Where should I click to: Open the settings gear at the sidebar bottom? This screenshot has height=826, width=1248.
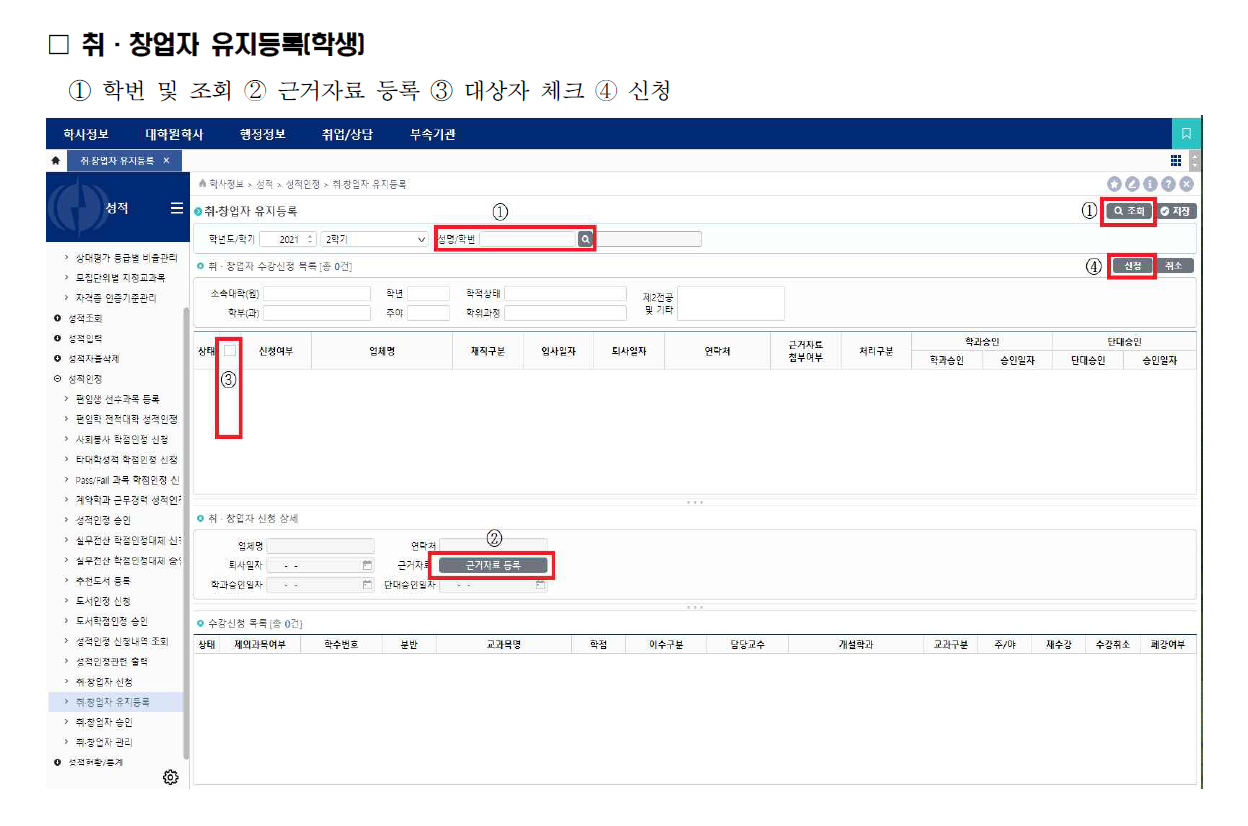coord(170,777)
